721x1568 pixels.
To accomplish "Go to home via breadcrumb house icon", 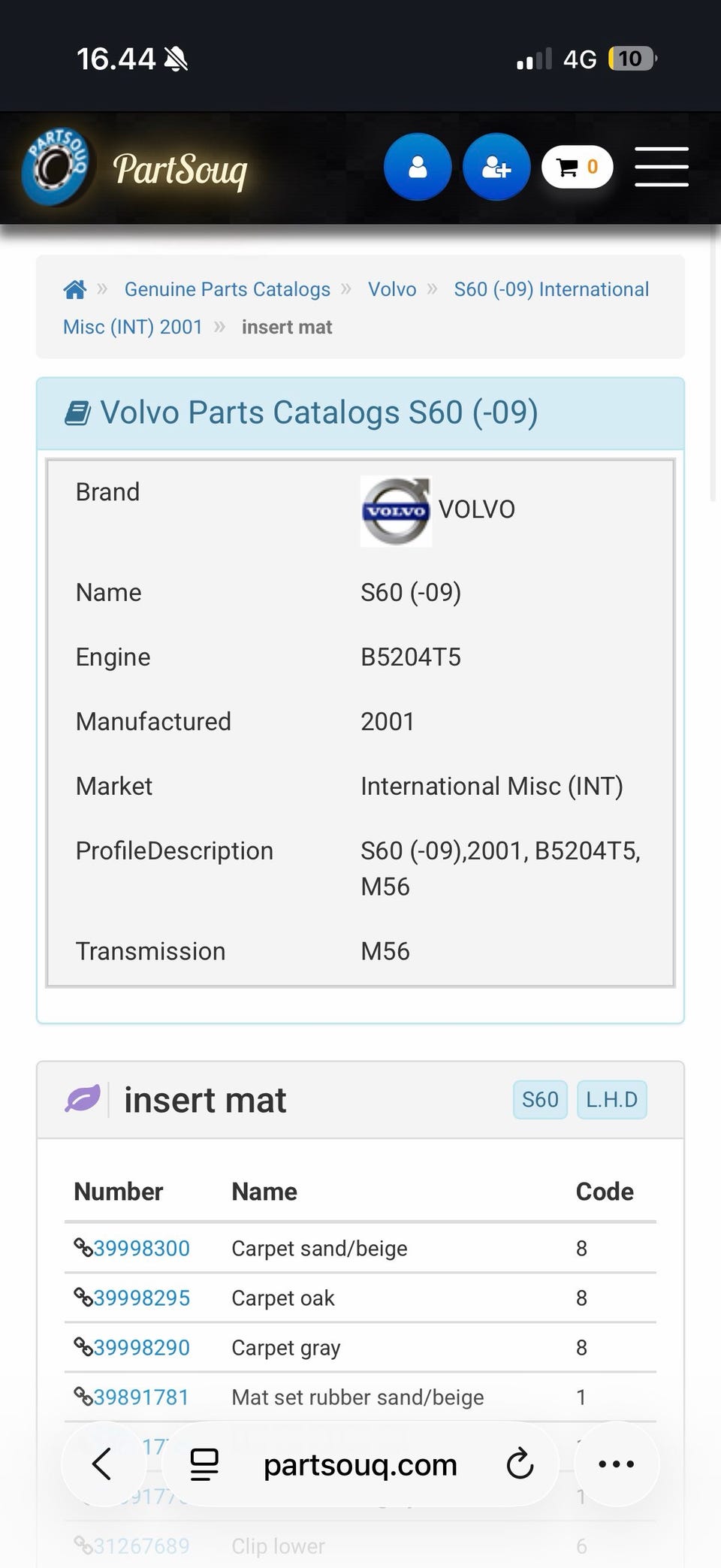I will [x=75, y=289].
